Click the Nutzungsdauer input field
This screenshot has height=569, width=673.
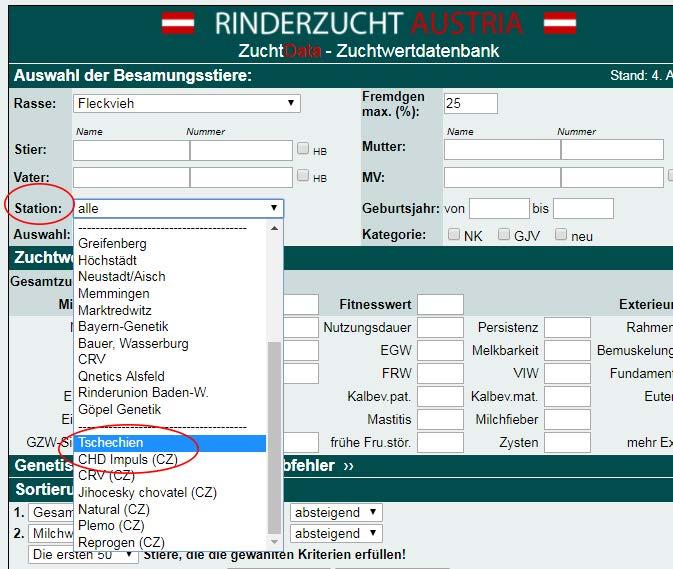click(440, 327)
